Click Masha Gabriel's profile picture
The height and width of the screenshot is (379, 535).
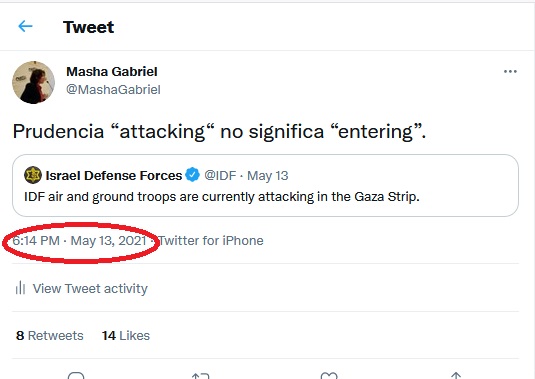(x=33, y=82)
